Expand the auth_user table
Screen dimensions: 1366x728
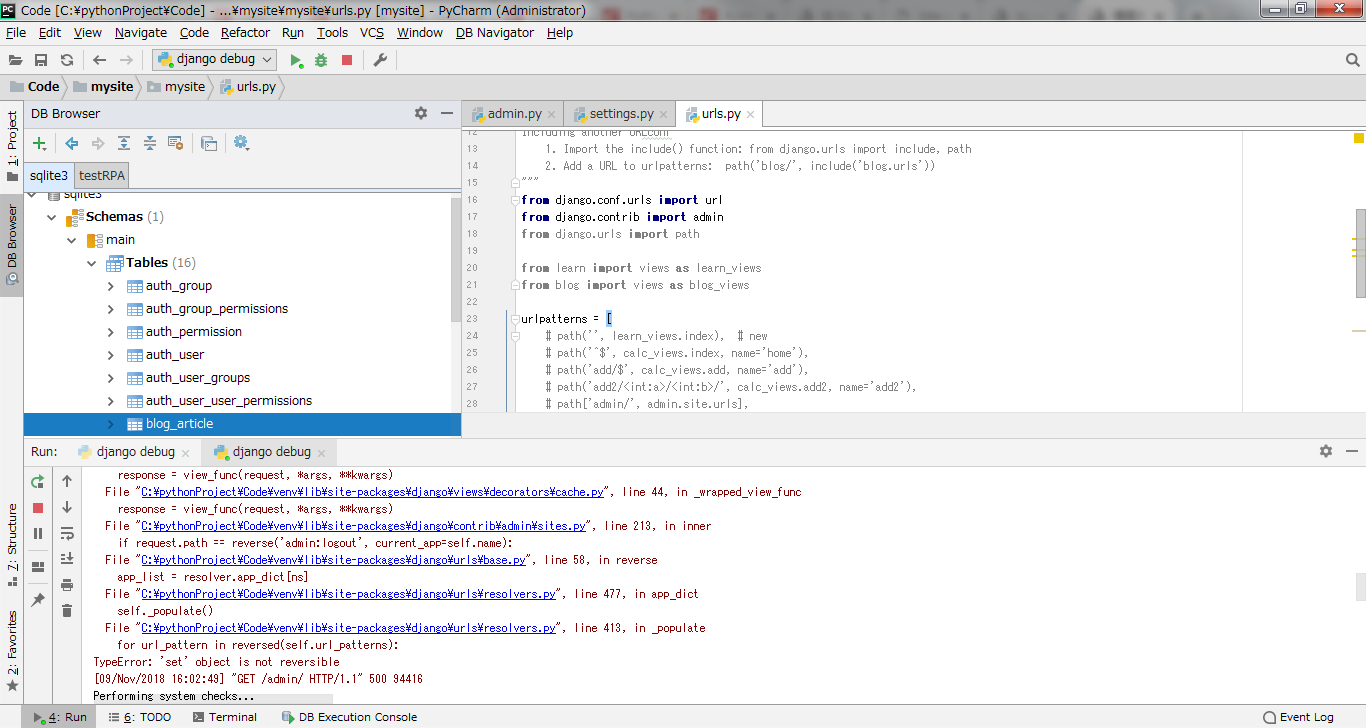pyautogui.click(x=111, y=355)
